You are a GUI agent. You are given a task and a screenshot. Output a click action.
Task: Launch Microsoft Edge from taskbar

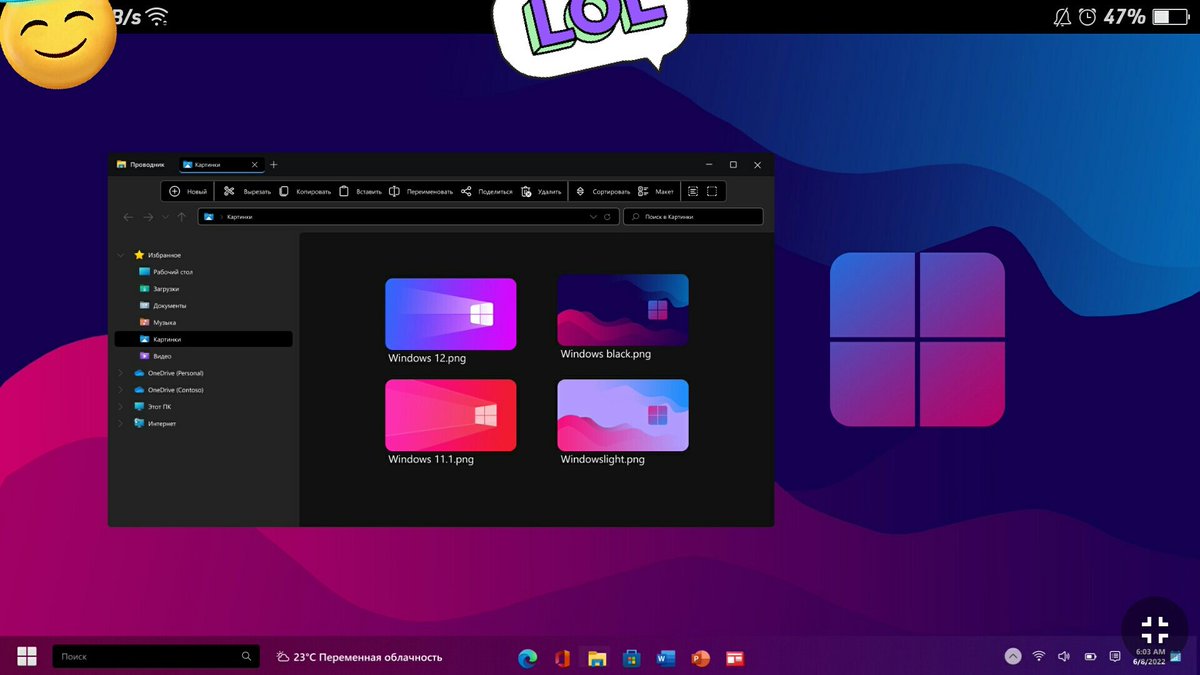[x=527, y=658]
